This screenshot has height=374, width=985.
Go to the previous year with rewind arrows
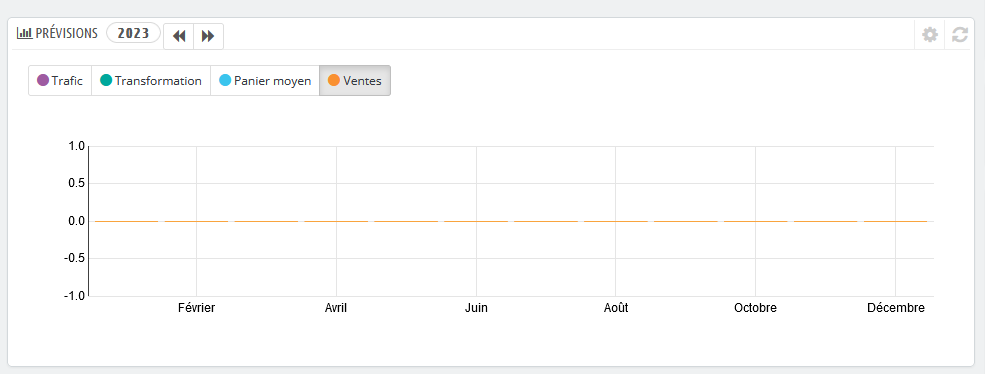click(x=179, y=36)
